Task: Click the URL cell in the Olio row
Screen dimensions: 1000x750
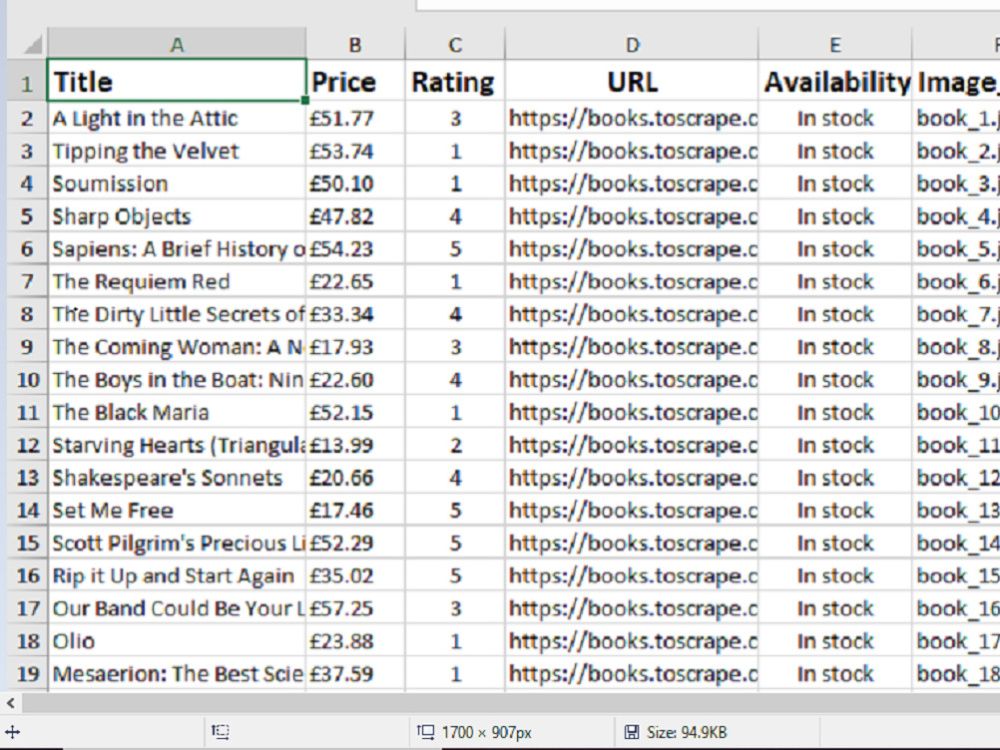Action: click(x=632, y=641)
